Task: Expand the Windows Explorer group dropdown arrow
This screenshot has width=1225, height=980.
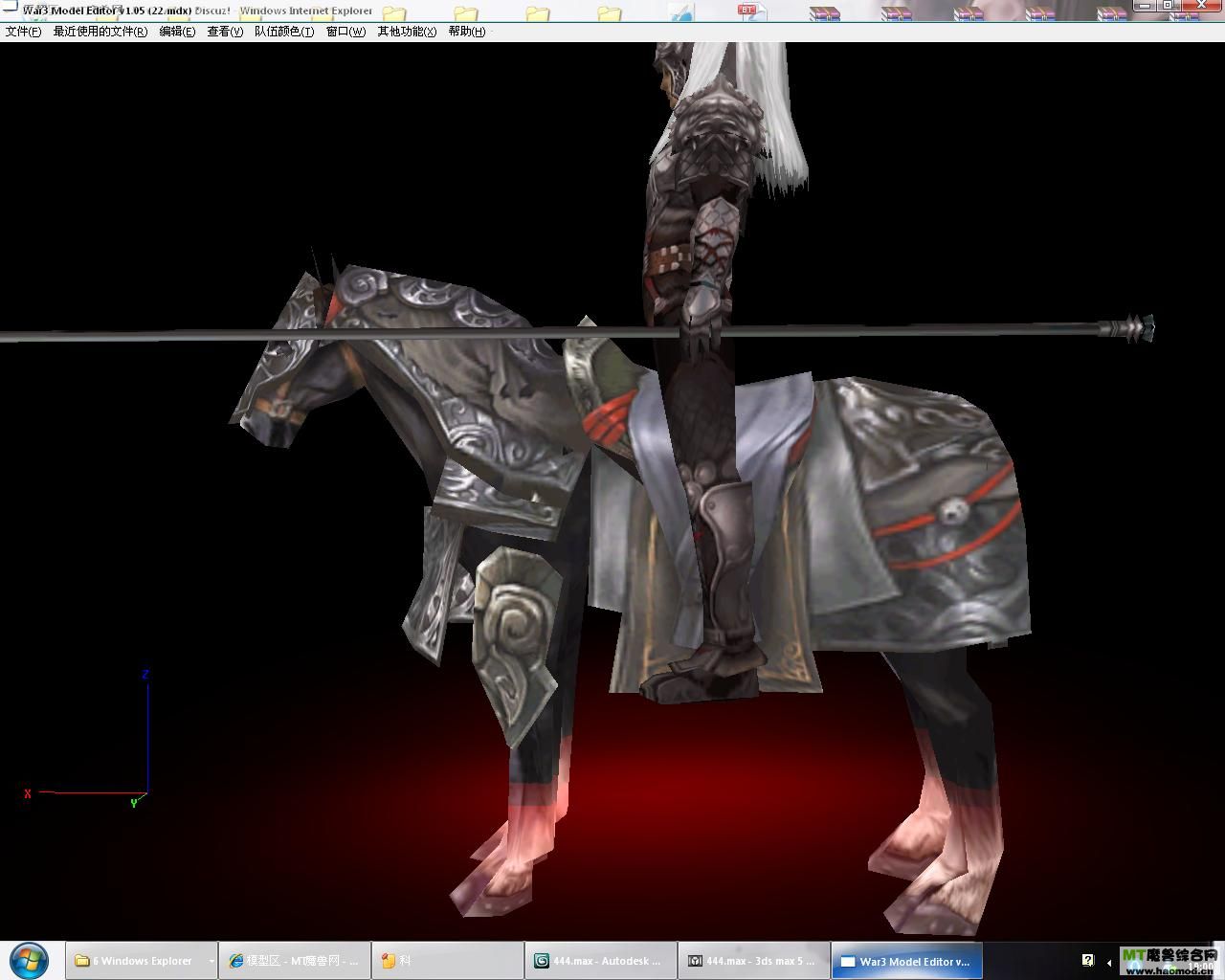Action: tap(212, 961)
